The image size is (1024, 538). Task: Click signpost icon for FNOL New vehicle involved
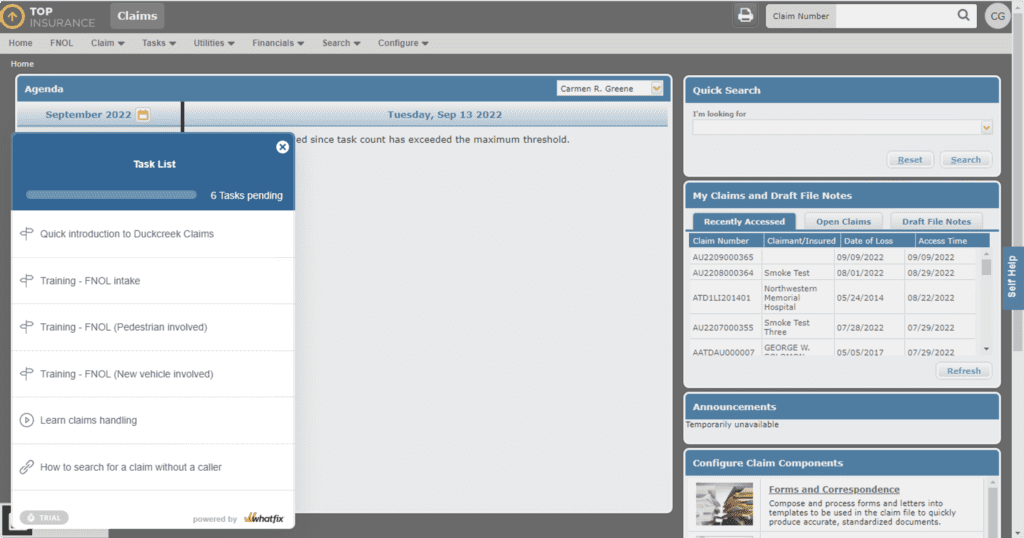point(26,374)
